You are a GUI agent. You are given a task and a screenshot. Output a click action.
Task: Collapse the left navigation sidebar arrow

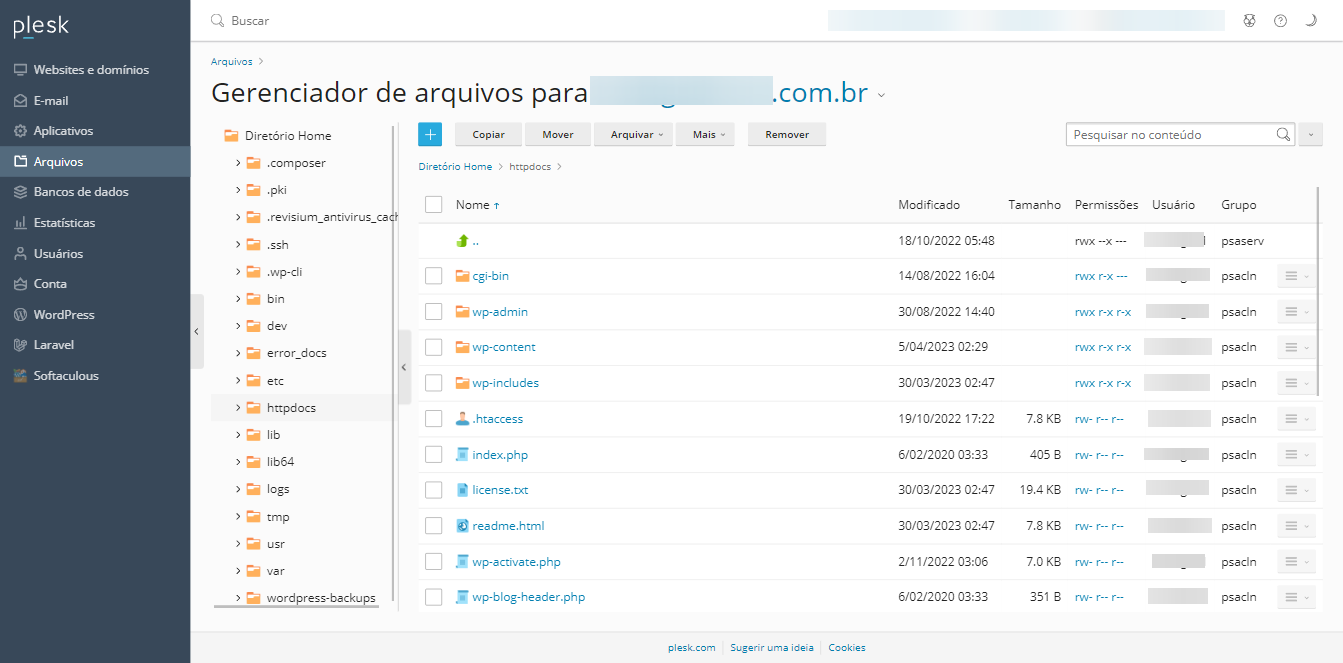coord(197,331)
